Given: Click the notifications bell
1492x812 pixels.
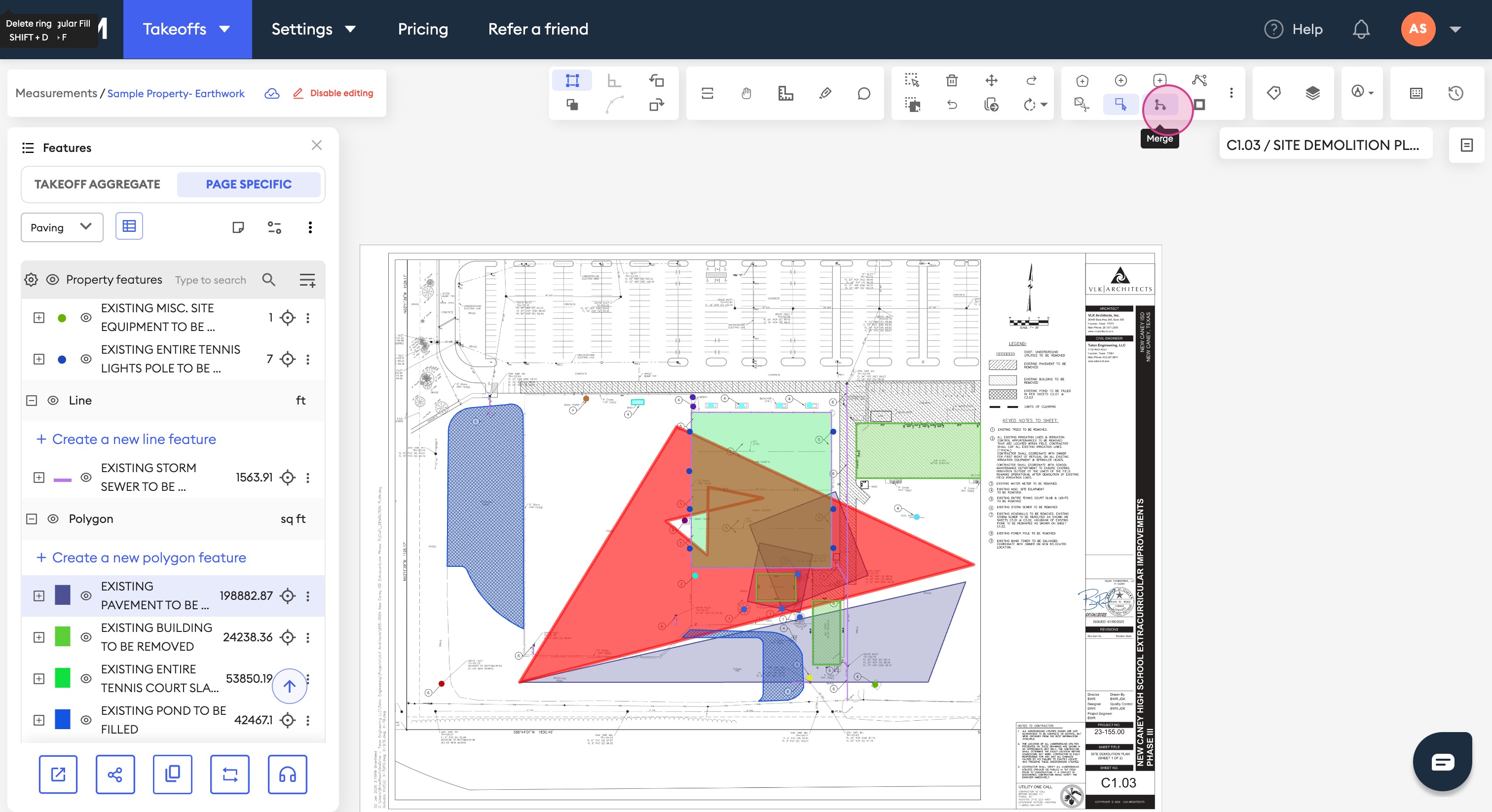Looking at the screenshot, I should click(1361, 29).
